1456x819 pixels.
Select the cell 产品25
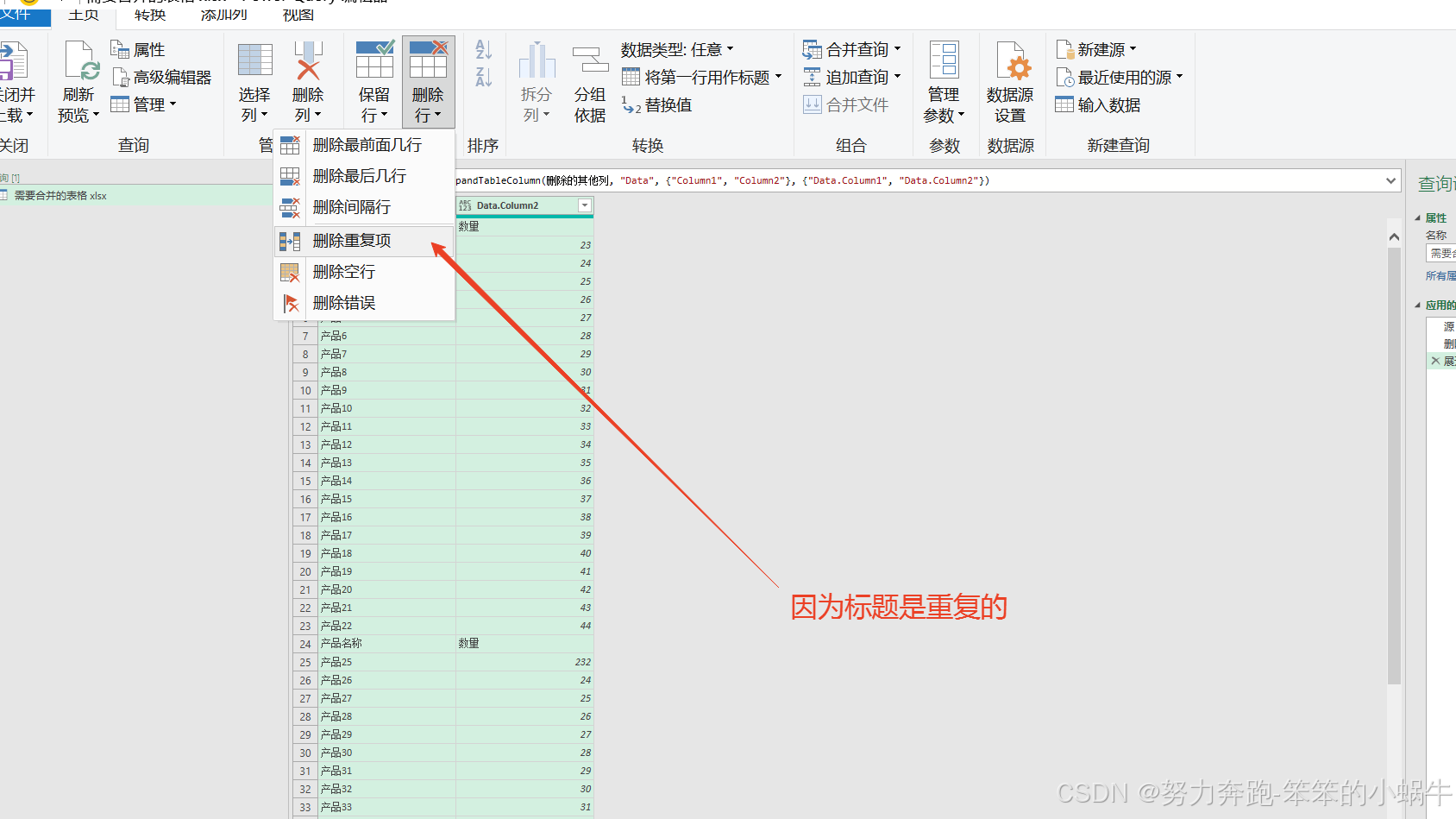[386, 662]
